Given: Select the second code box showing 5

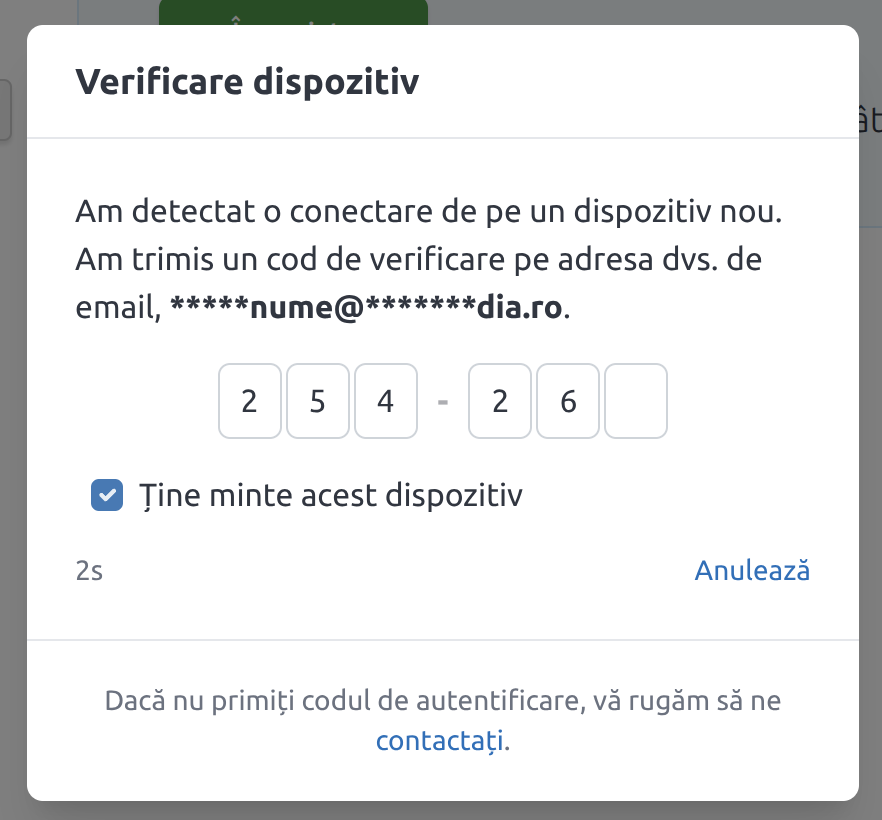Looking at the screenshot, I should point(317,401).
